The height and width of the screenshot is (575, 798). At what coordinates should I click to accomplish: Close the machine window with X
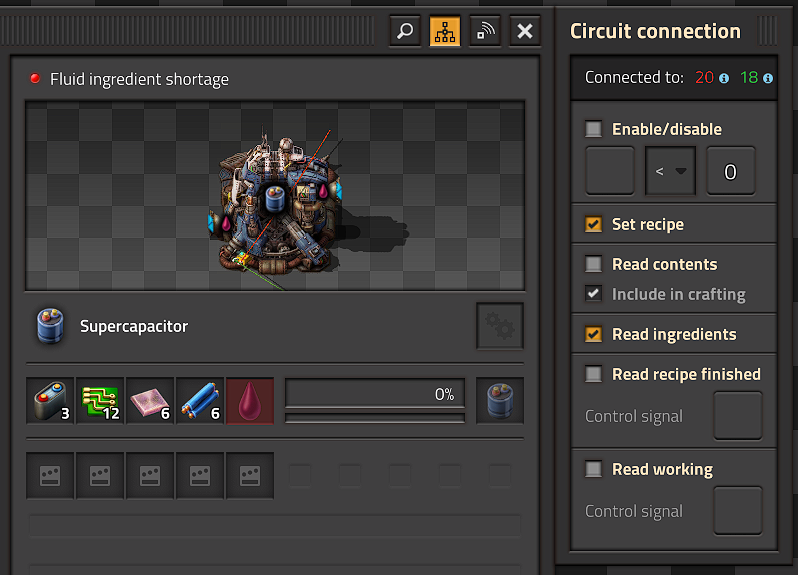[x=525, y=31]
